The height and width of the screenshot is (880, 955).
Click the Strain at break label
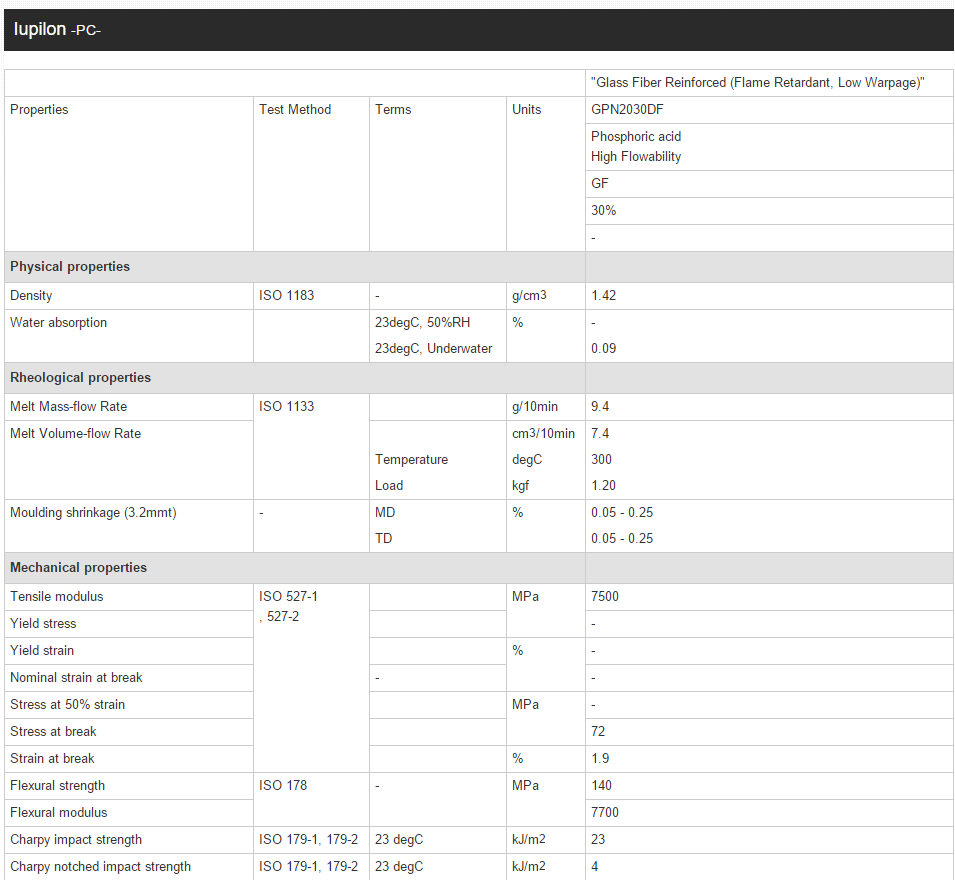click(x=52, y=759)
